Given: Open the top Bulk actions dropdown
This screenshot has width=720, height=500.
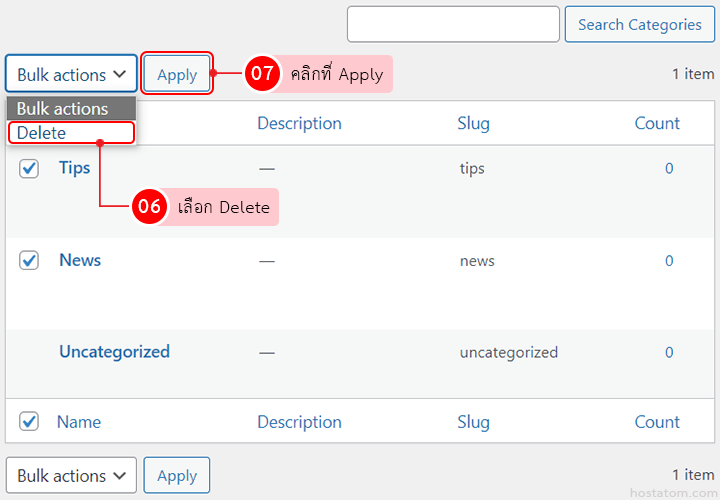Looking at the screenshot, I should tap(71, 74).
